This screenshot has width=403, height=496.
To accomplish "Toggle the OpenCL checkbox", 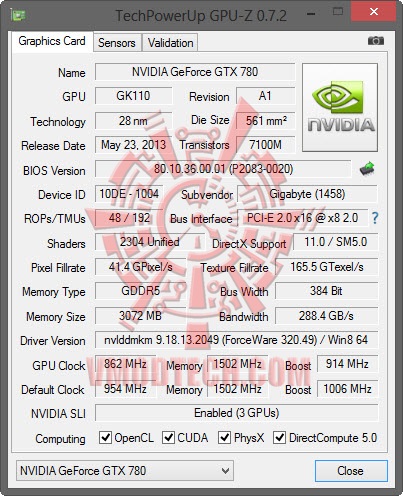I will coord(105,437).
